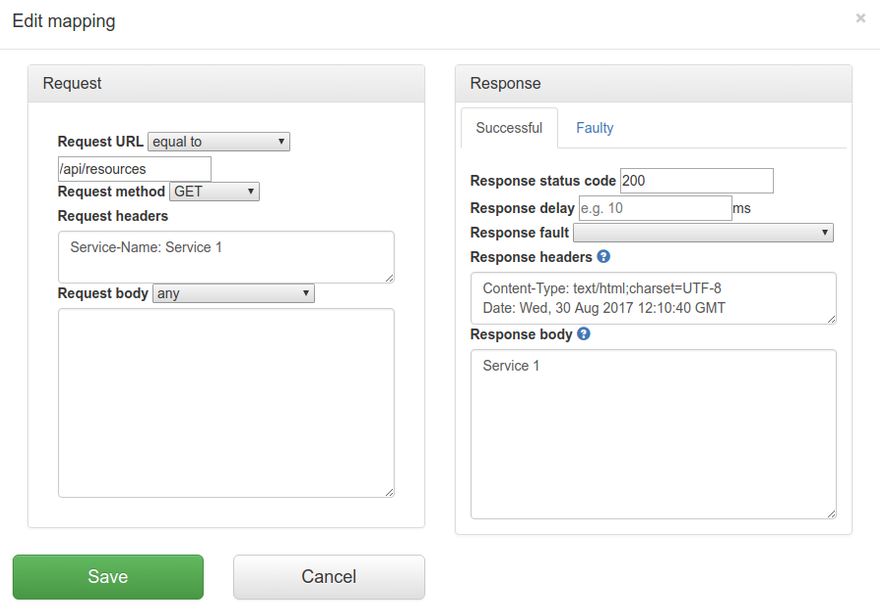
Task: Open the Request URL match type dropdown
Action: (219, 142)
